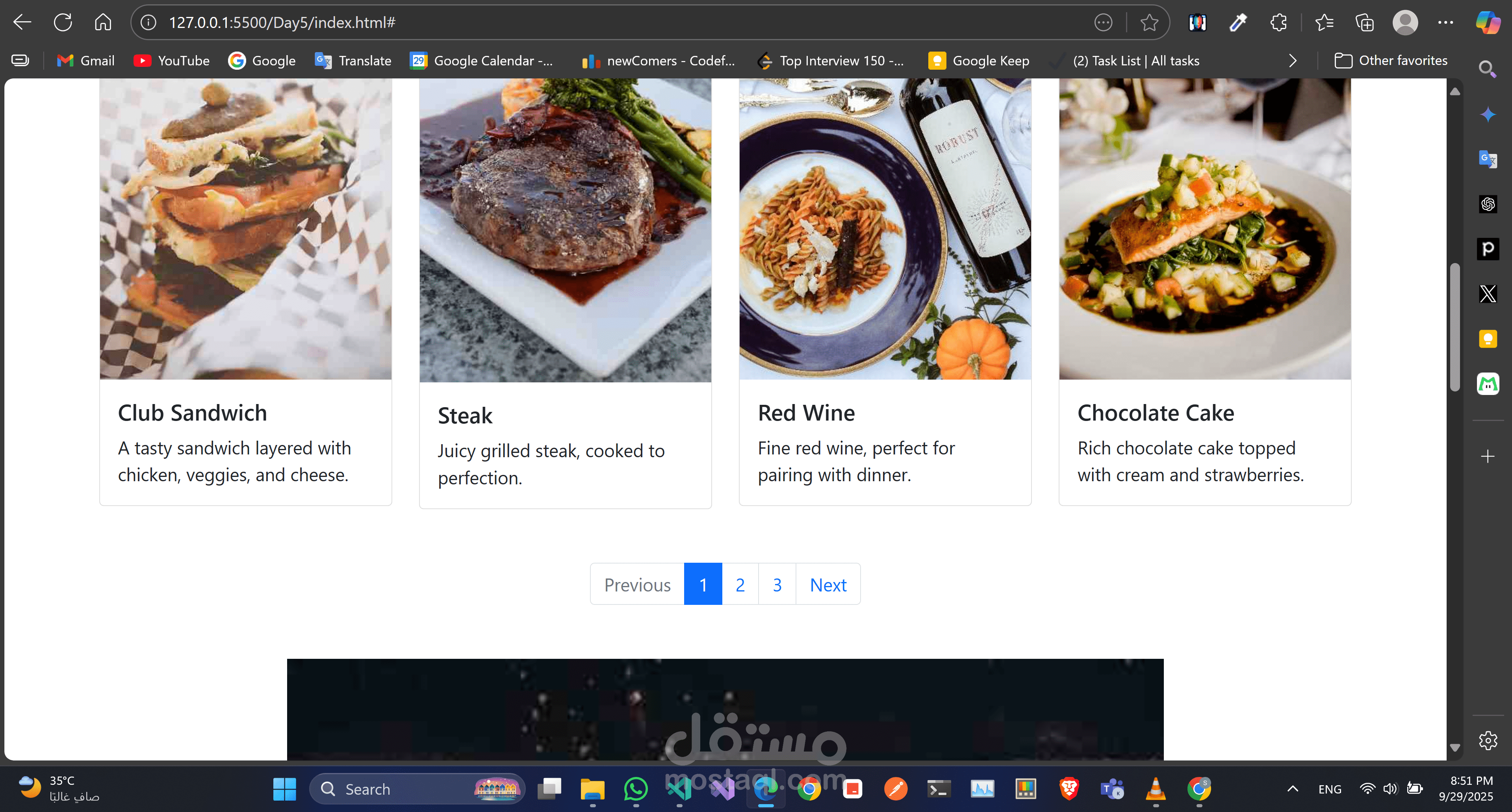Click the browser refresh icon

63,22
